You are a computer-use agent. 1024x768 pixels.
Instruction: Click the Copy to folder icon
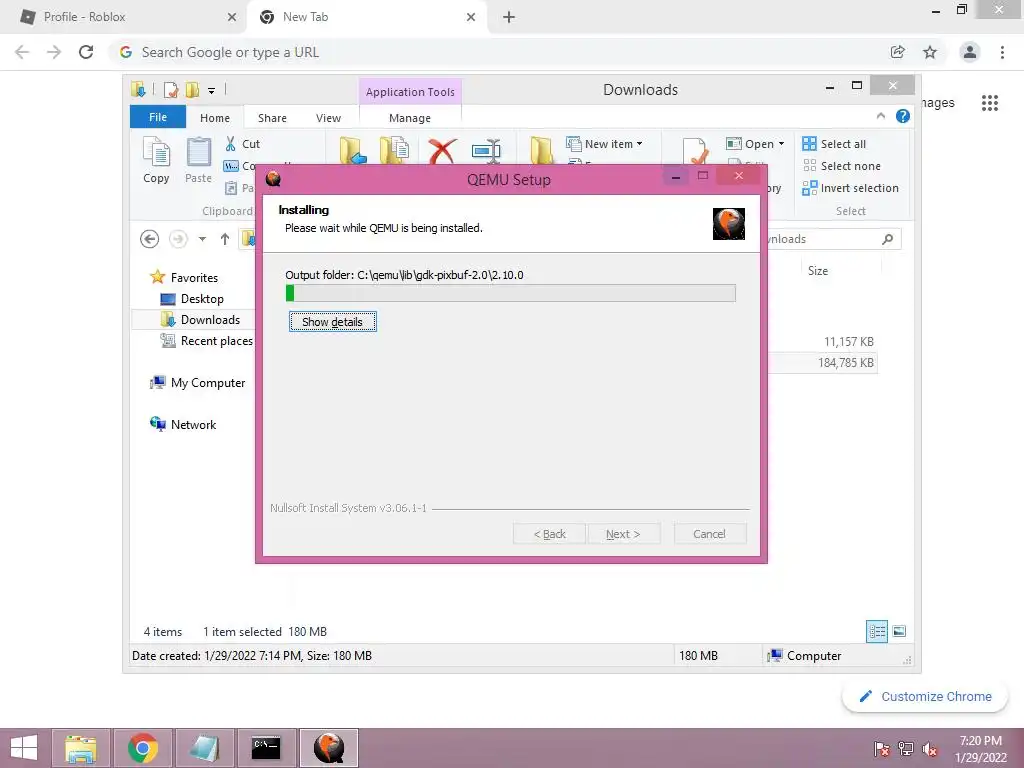pyautogui.click(x=394, y=150)
